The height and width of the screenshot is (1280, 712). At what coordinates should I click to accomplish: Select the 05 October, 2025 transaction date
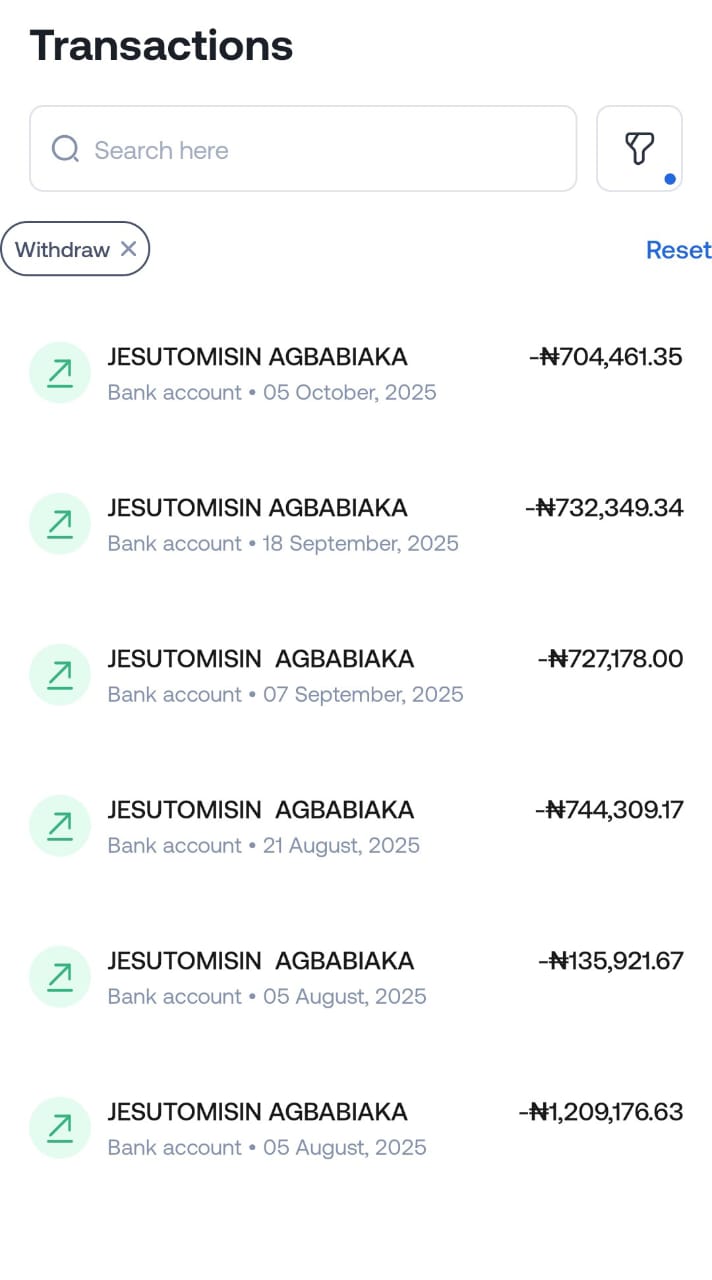(350, 392)
